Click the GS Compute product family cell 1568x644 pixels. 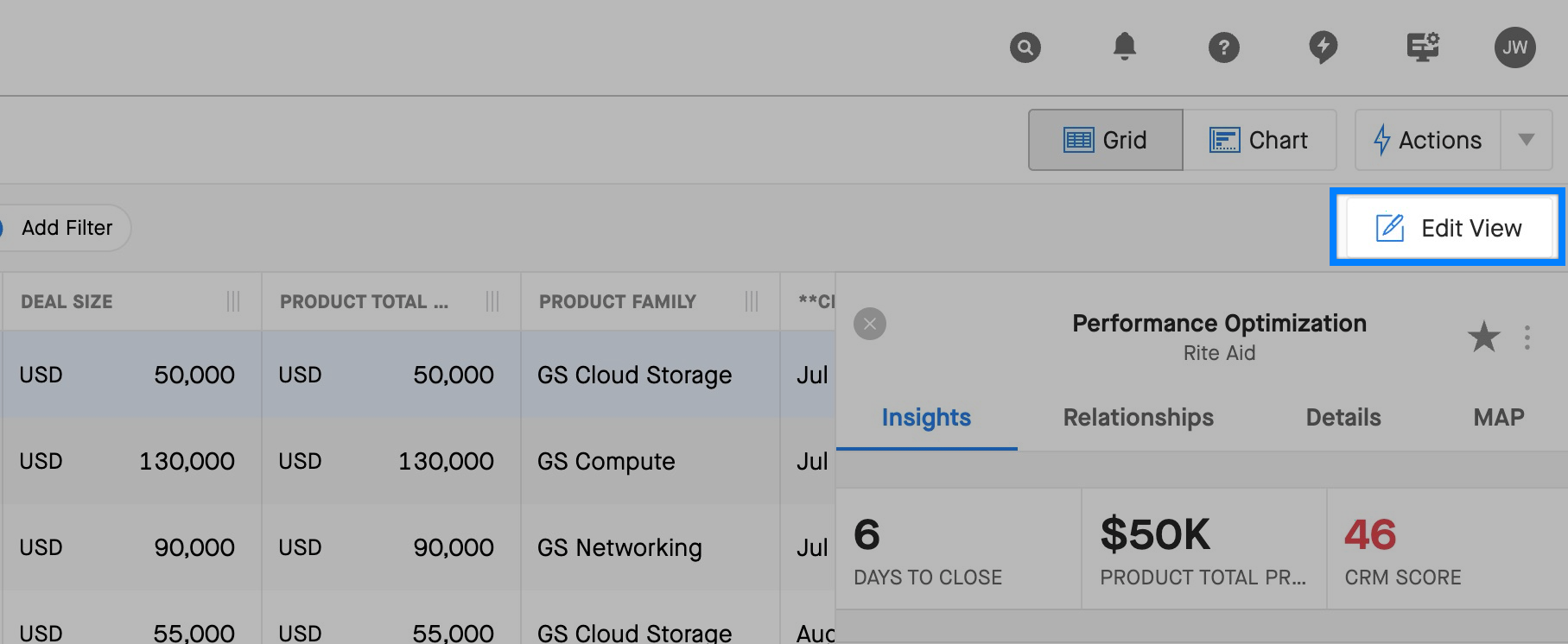point(651,461)
